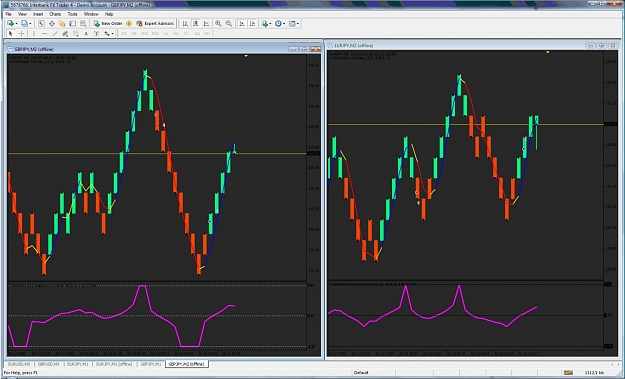Expand the Indicators list dropdown arrow
Image resolution: width=625 pixels, height=379 pixels.
pyautogui.click(x=270, y=24)
